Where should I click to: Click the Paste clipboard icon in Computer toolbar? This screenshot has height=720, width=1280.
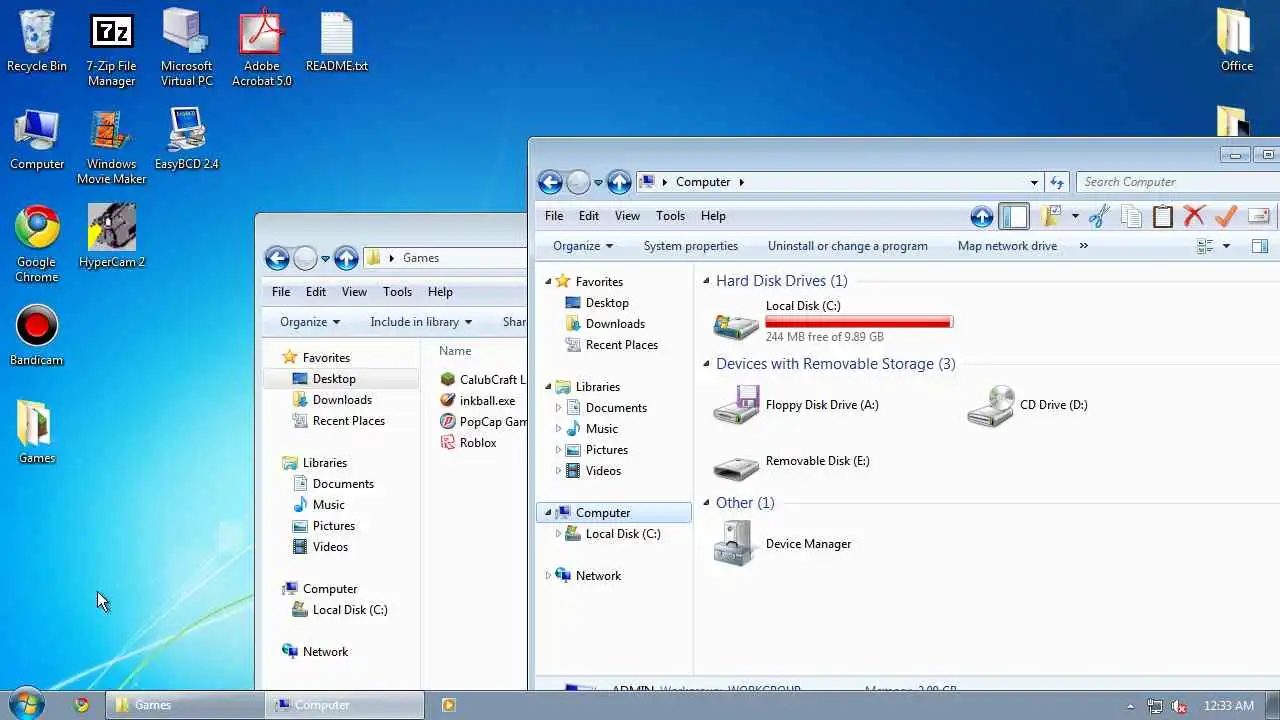1162,216
